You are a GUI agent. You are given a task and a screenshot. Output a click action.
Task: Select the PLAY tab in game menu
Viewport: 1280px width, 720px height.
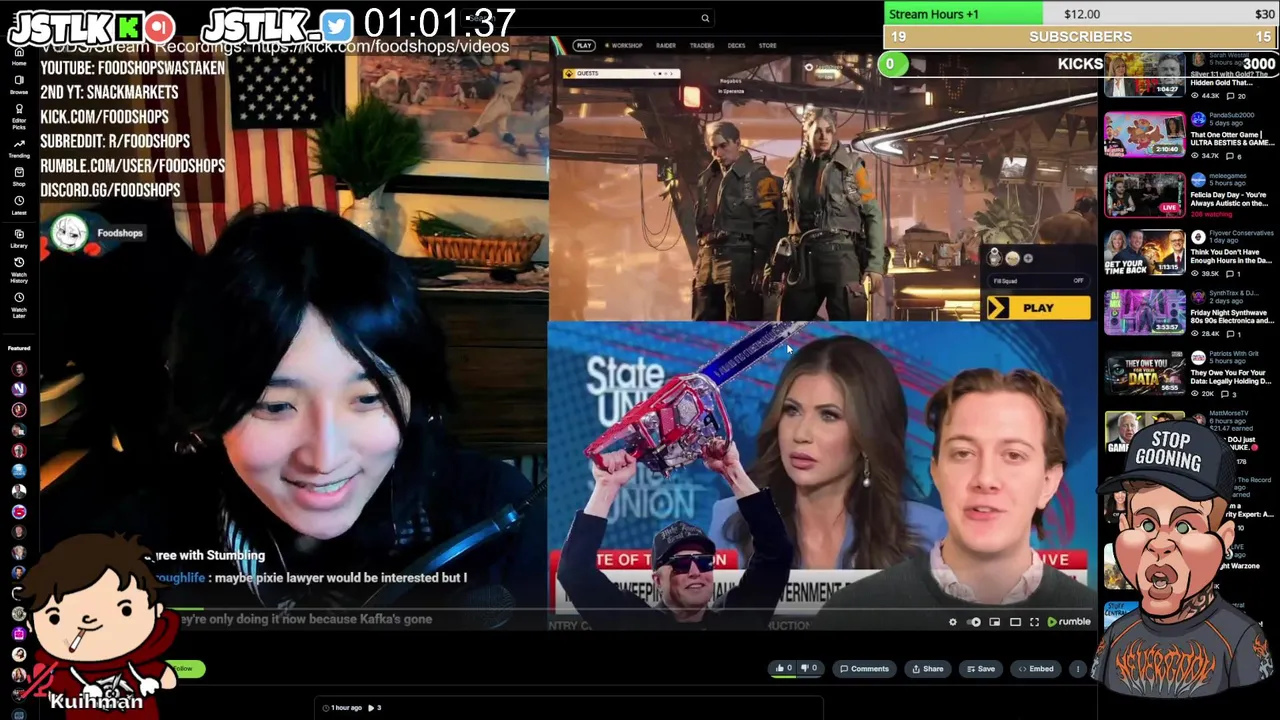coord(584,46)
